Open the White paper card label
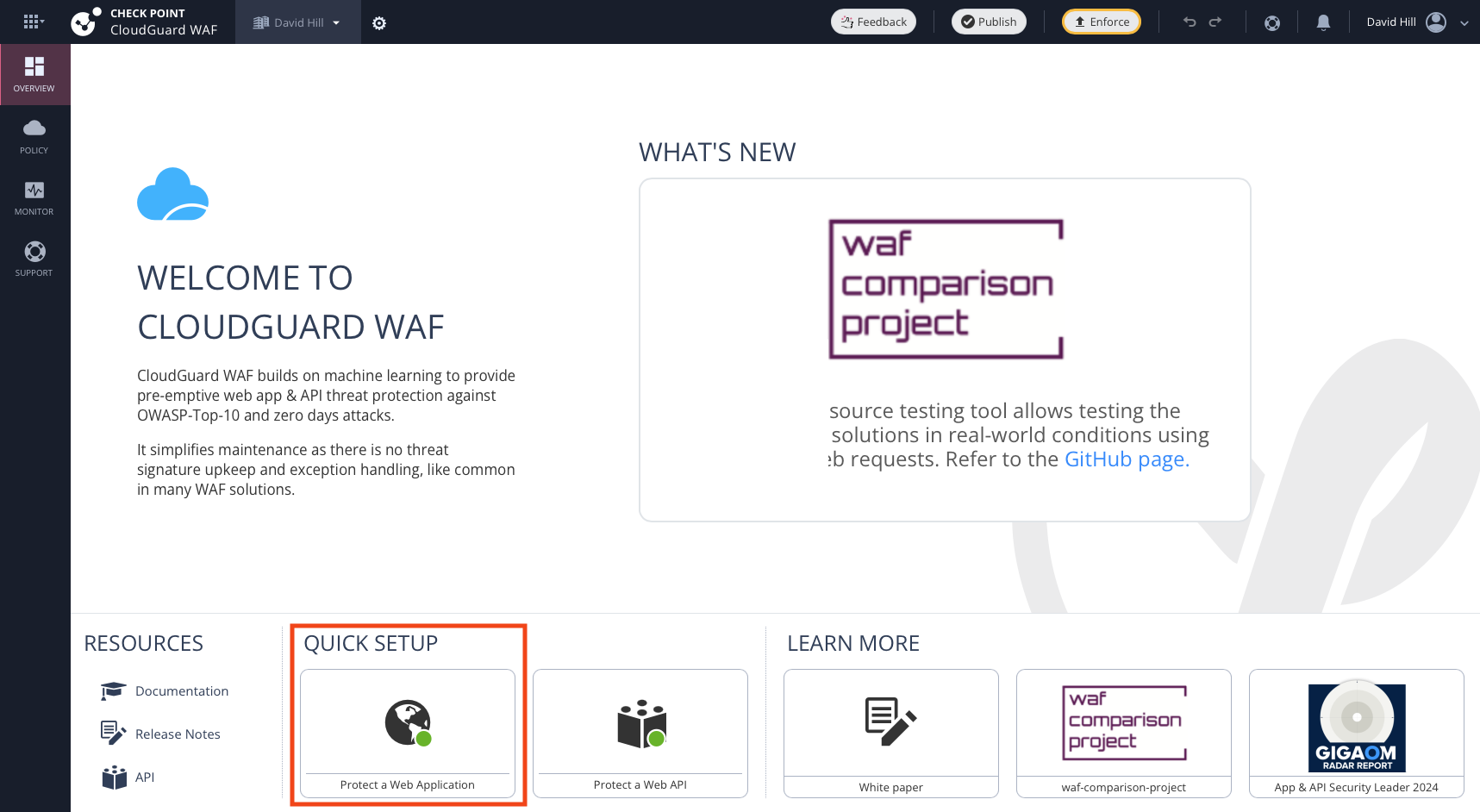Screen dimensions: 1480x812 point(890,788)
